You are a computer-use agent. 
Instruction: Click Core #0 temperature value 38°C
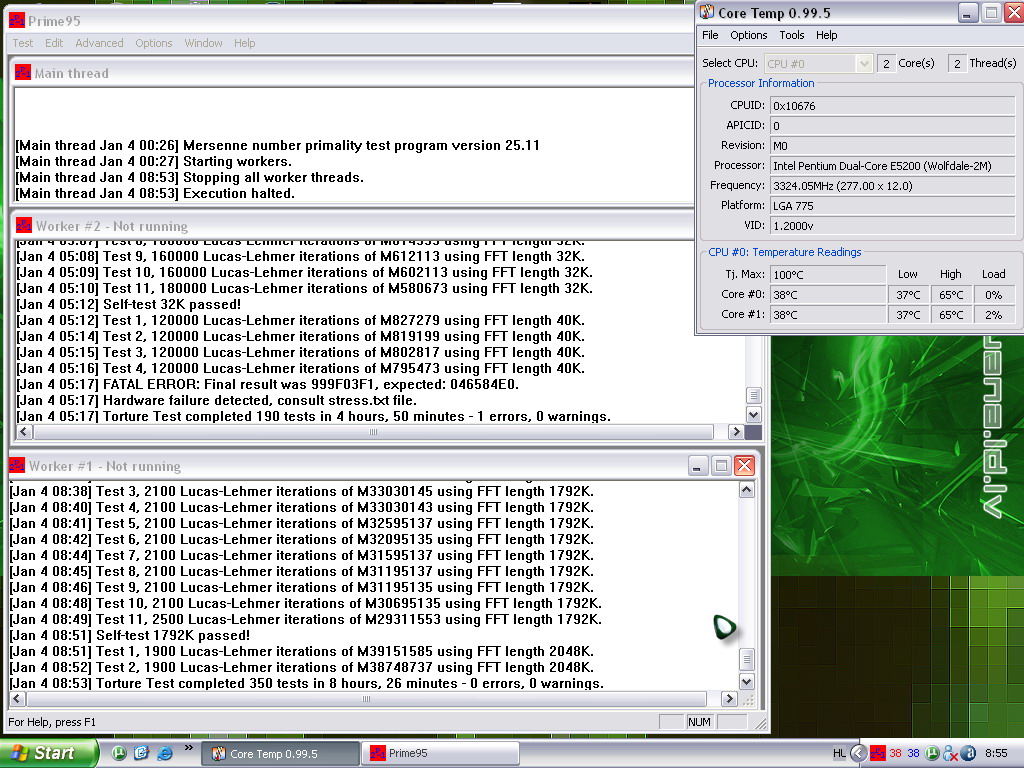(x=827, y=295)
